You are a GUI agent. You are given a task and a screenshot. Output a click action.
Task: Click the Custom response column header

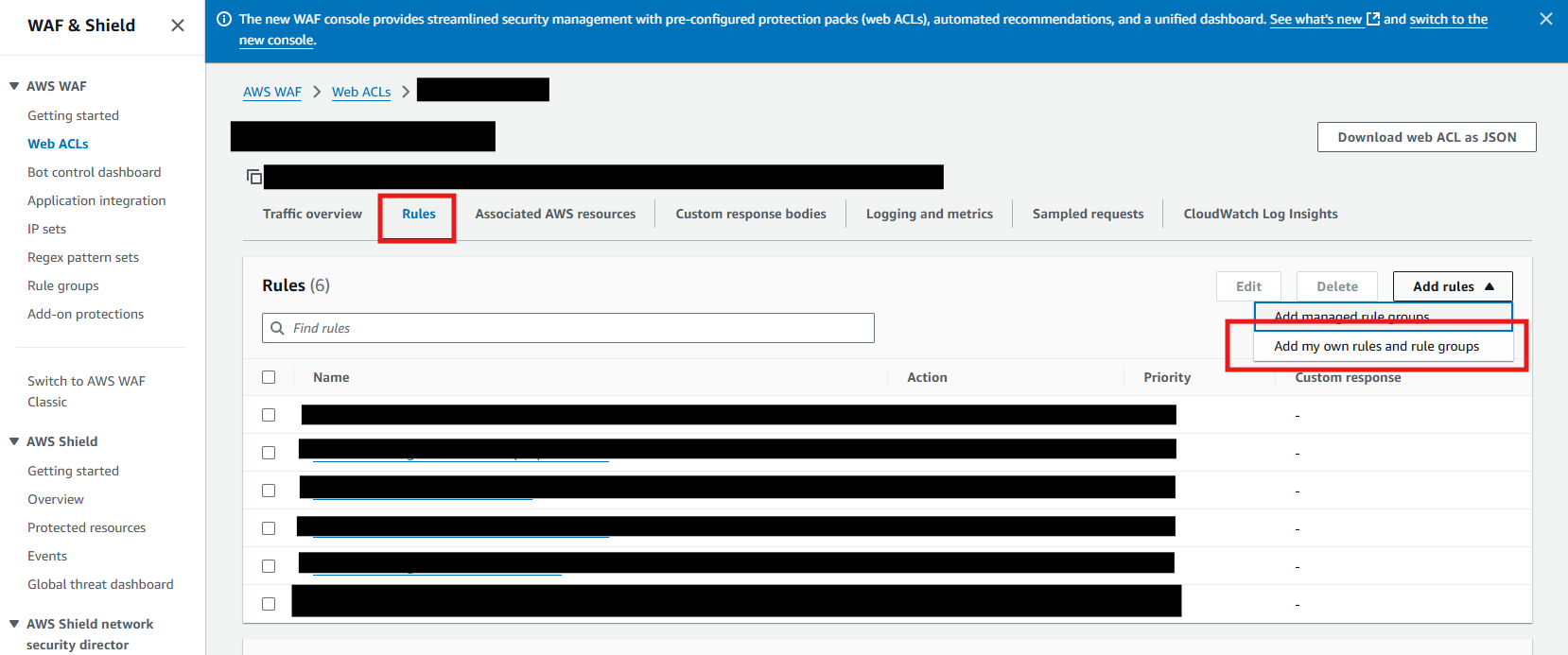1348,377
